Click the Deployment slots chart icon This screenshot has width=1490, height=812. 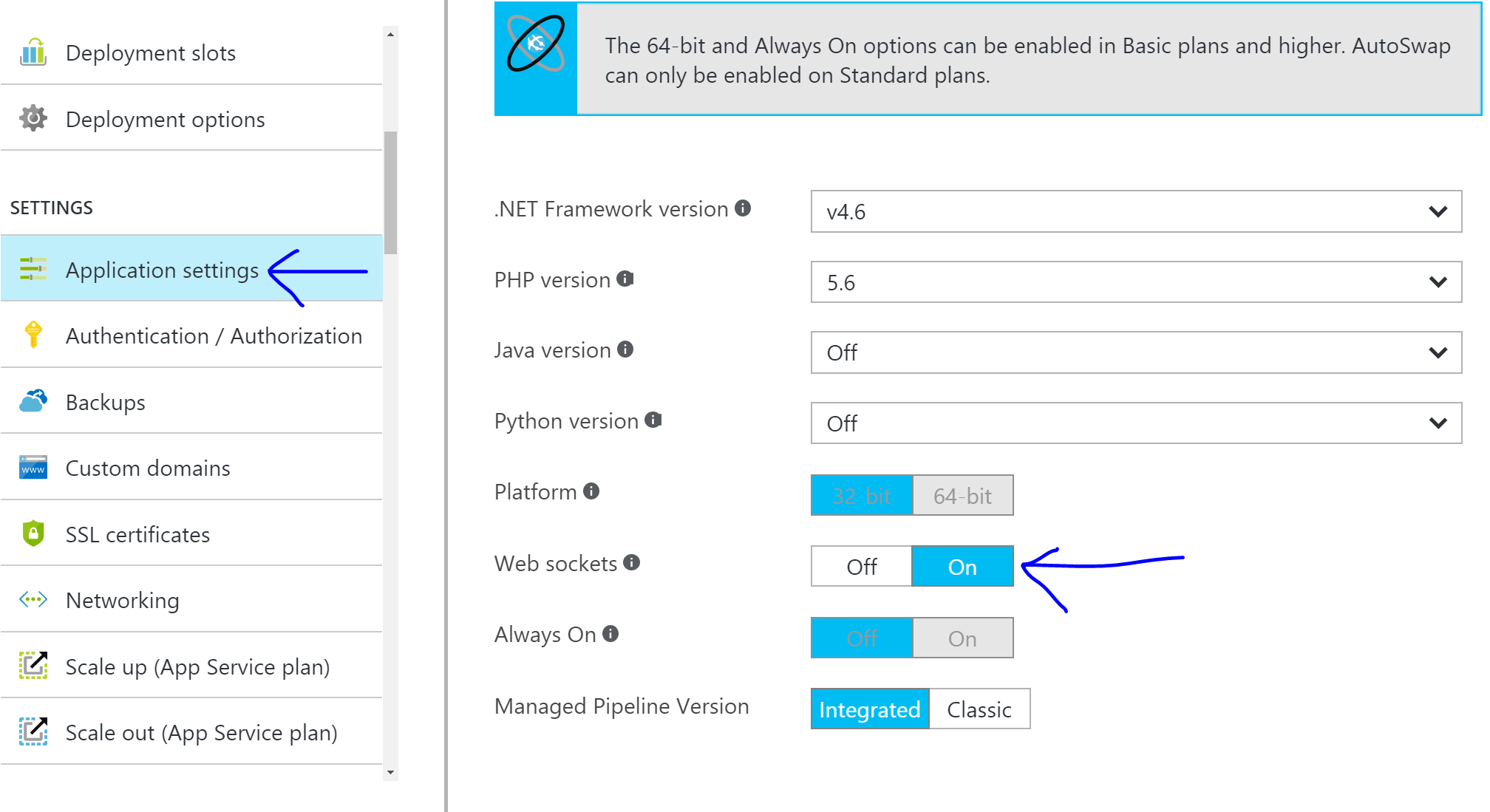pyautogui.click(x=33, y=52)
